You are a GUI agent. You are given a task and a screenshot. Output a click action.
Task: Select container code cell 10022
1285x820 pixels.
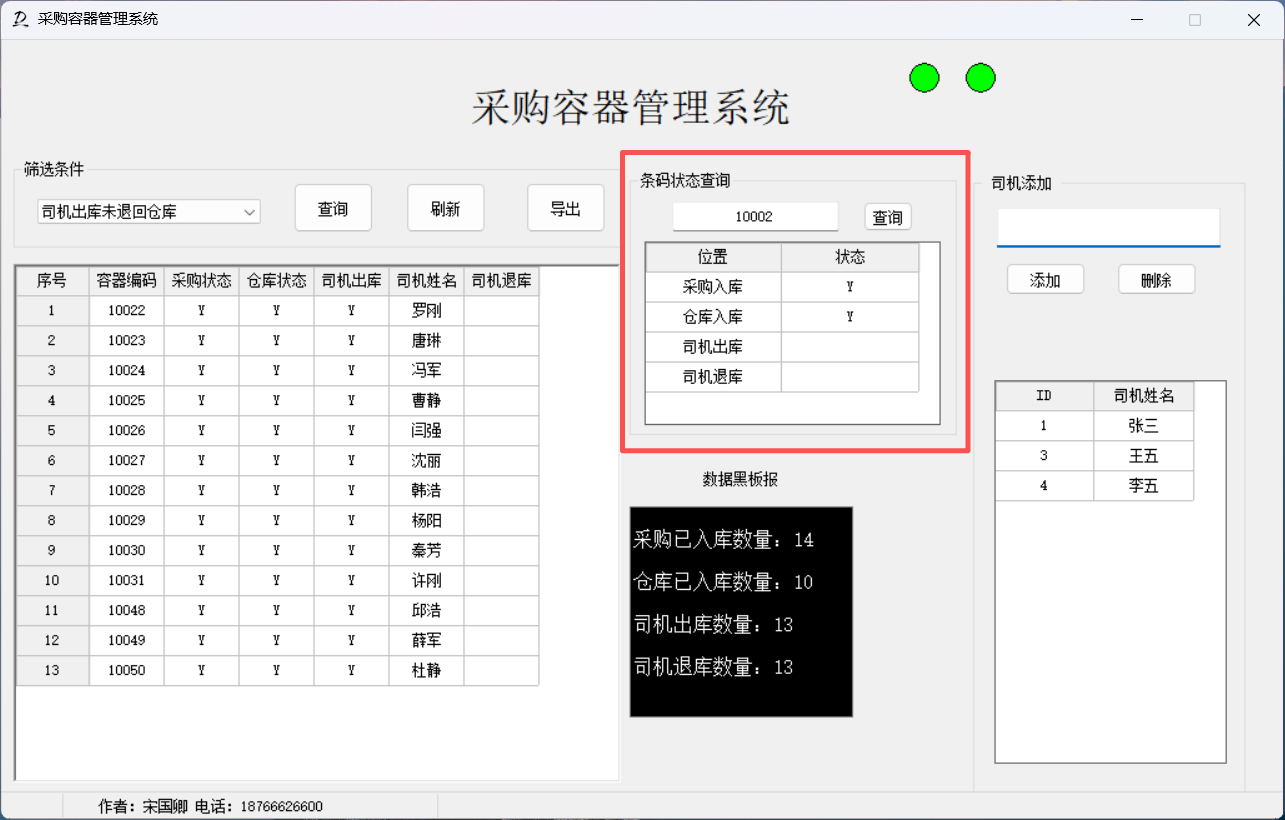[x=127, y=311]
